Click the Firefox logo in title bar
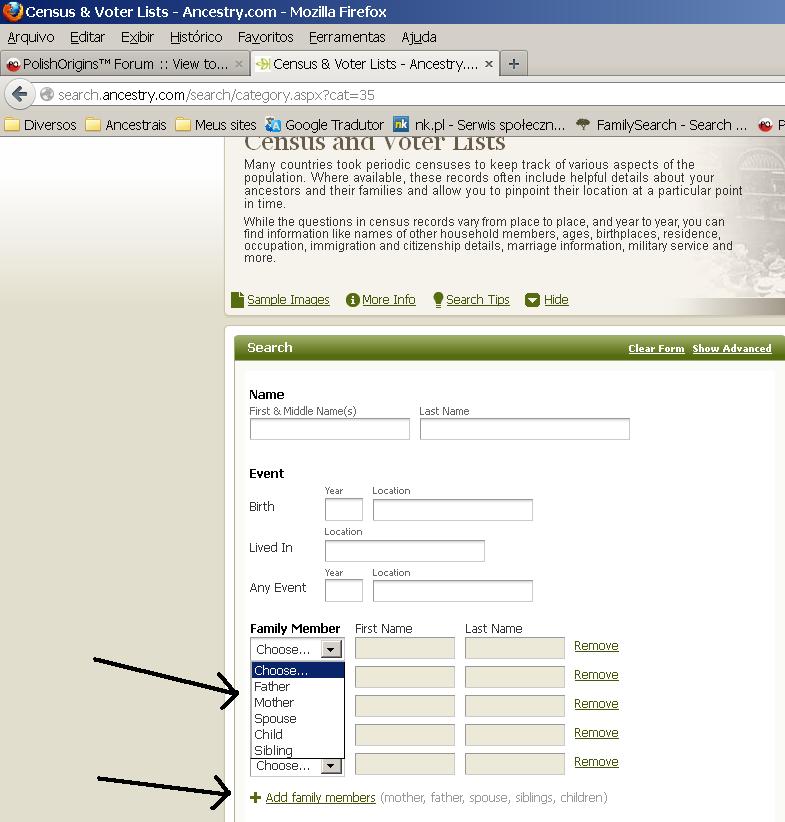 [13, 12]
